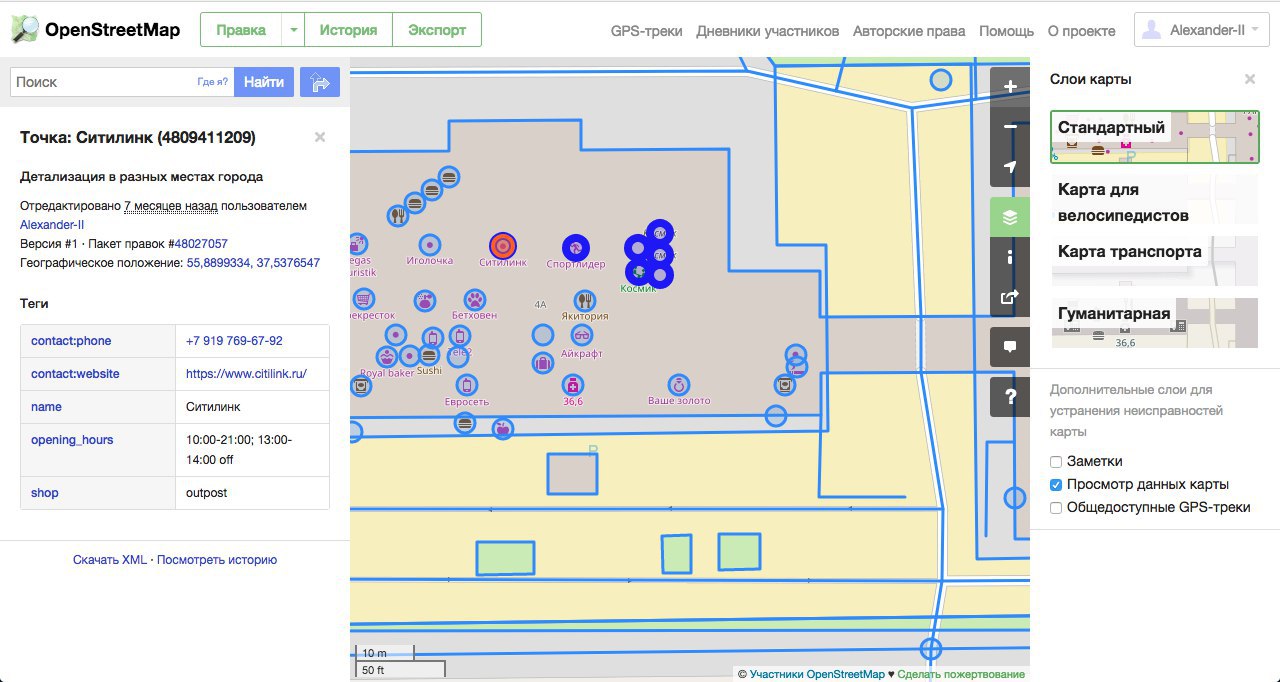Click the +7 919 769-67-92 phone link
This screenshot has height=682, width=1280.
(x=234, y=341)
